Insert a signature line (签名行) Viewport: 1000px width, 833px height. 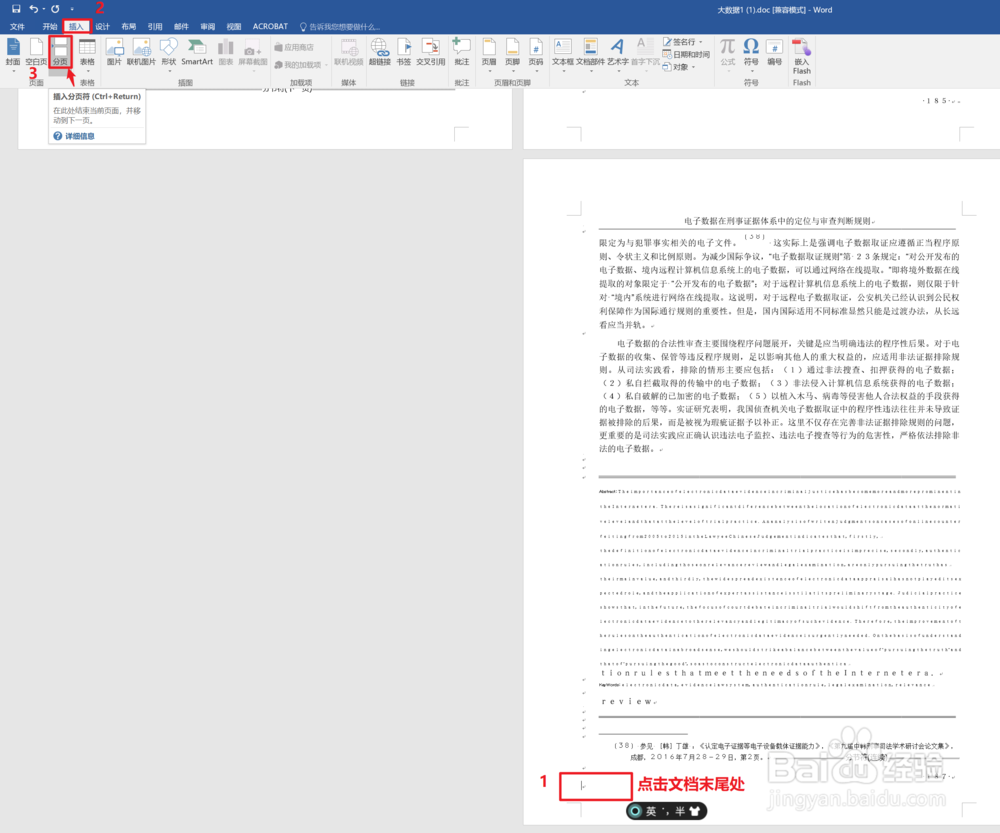(679, 42)
